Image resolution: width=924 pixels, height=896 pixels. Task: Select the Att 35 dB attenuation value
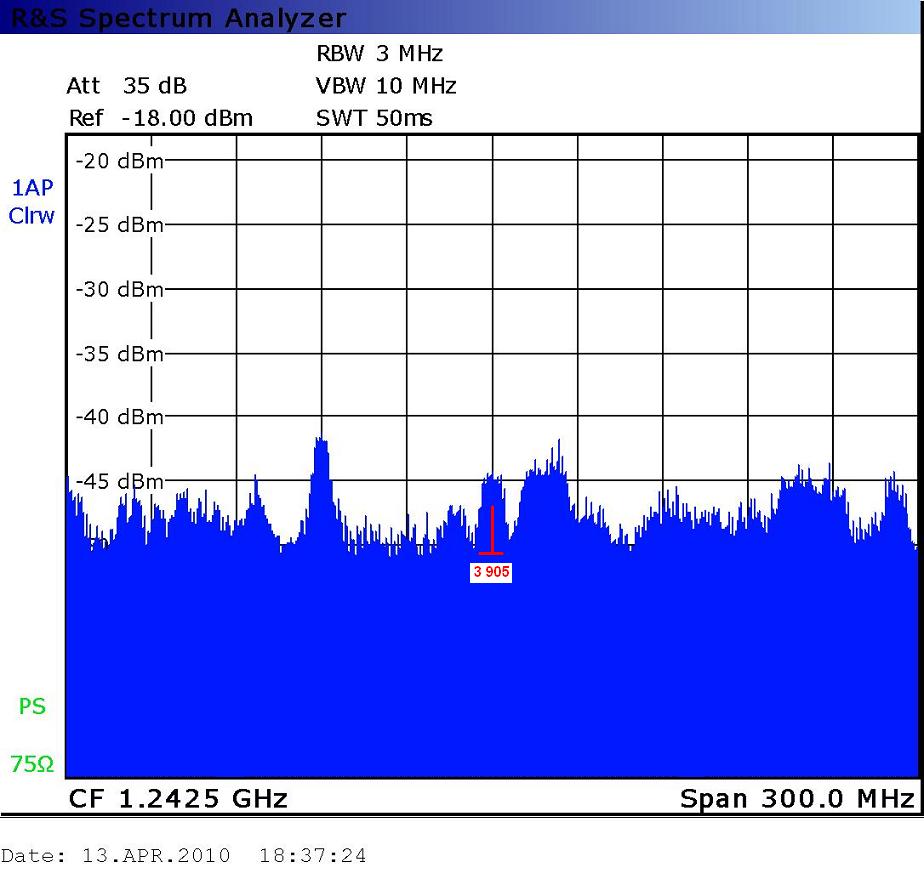(x=126, y=86)
